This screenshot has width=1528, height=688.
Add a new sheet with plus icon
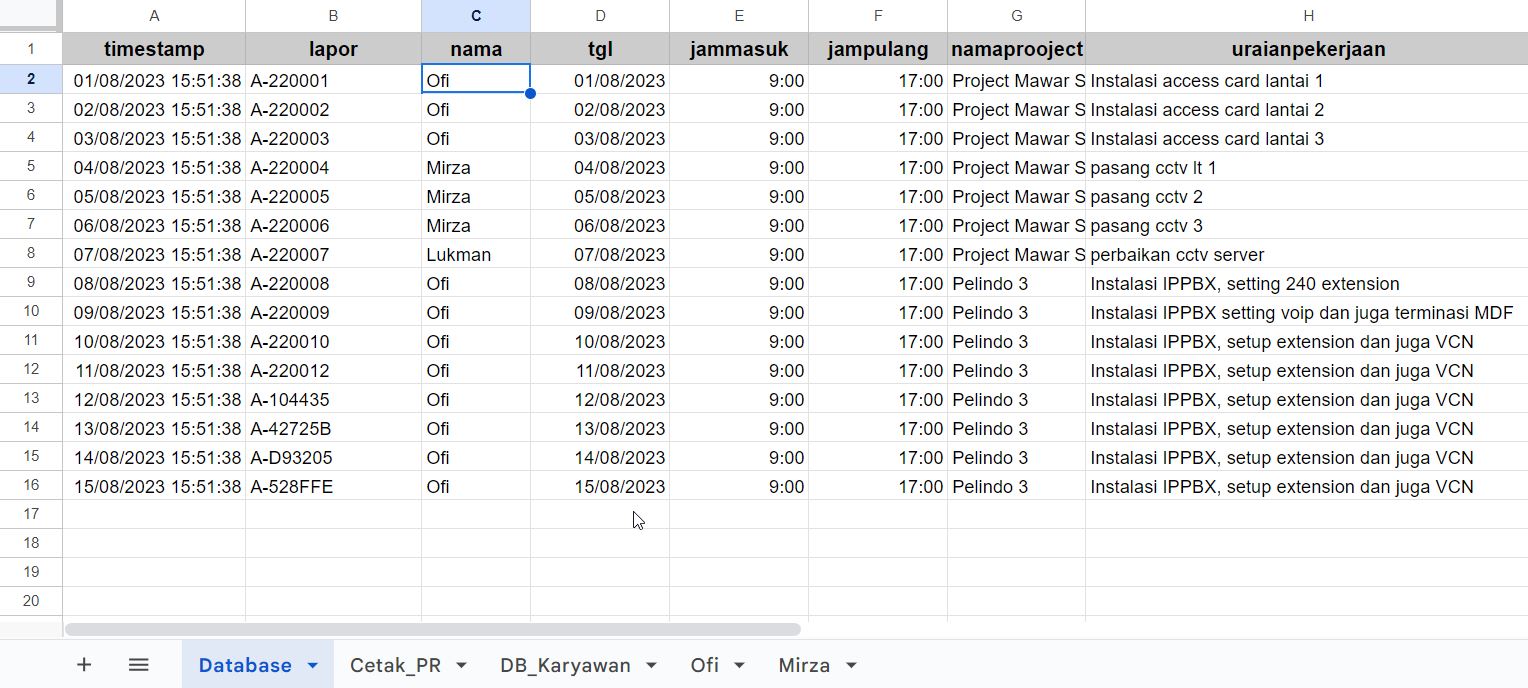(x=84, y=665)
